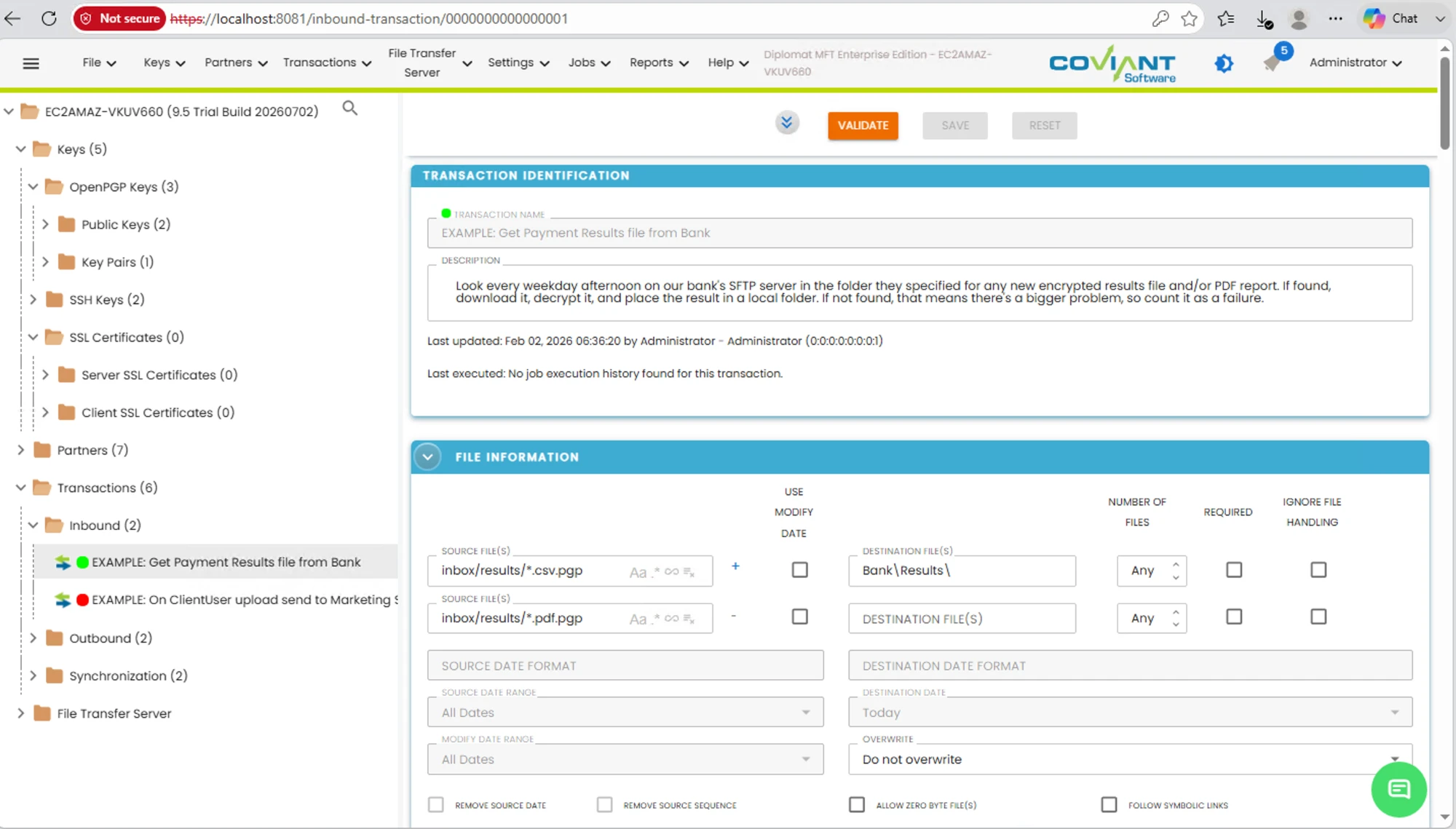This screenshot has width=1456, height=829.
Task: Open the Transactions menu
Action: pyautogui.click(x=327, y=63)
